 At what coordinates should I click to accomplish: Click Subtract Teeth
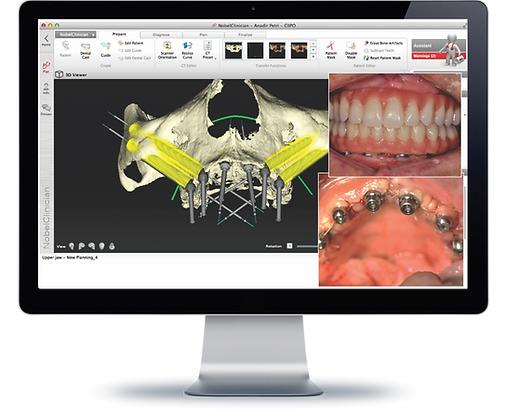tap(379, 50)
